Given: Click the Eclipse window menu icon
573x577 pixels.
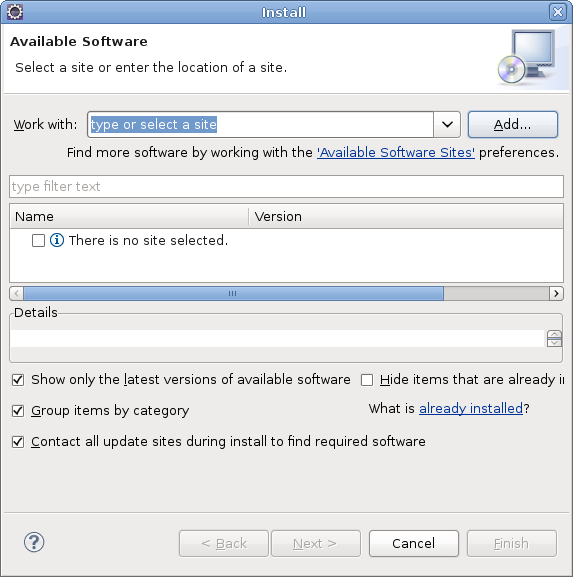Looking at the screenshot, I should 15,12.
